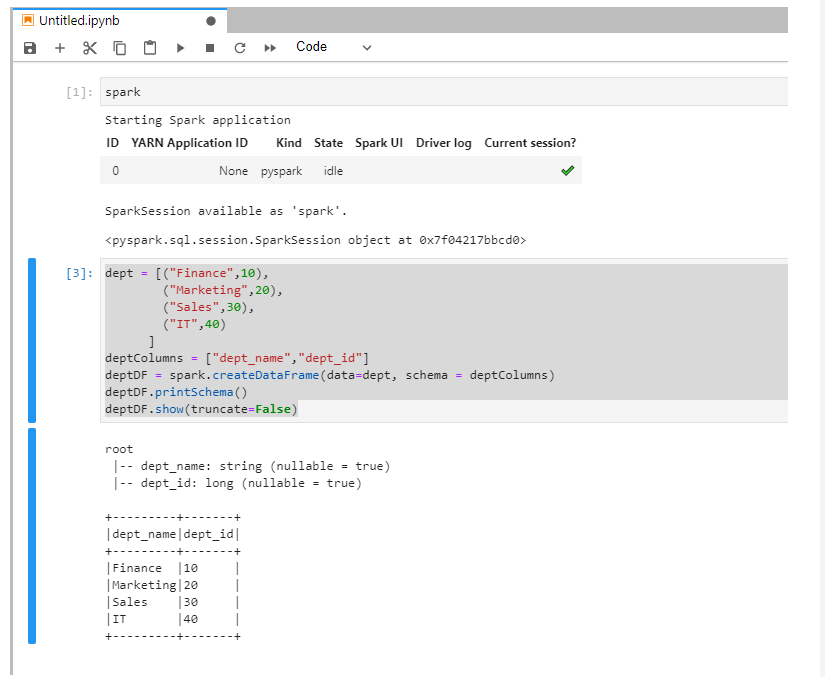
Task: Click the 'dept_id: long' schema line
Action: [237, 483]
